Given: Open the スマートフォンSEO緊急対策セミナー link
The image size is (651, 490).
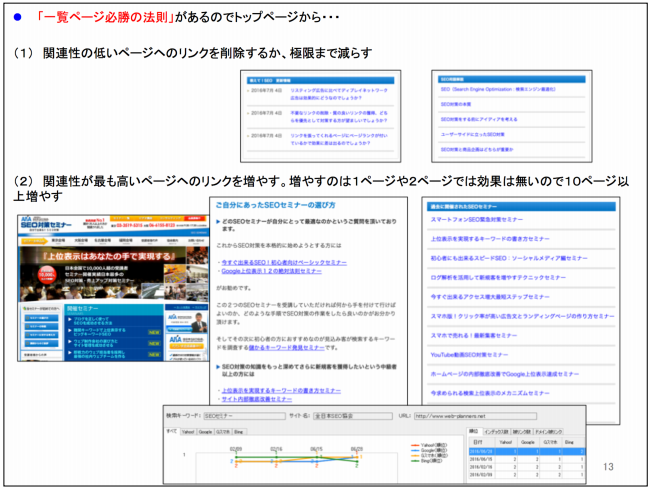Looking at the screenshot, I should pos(477,219).
